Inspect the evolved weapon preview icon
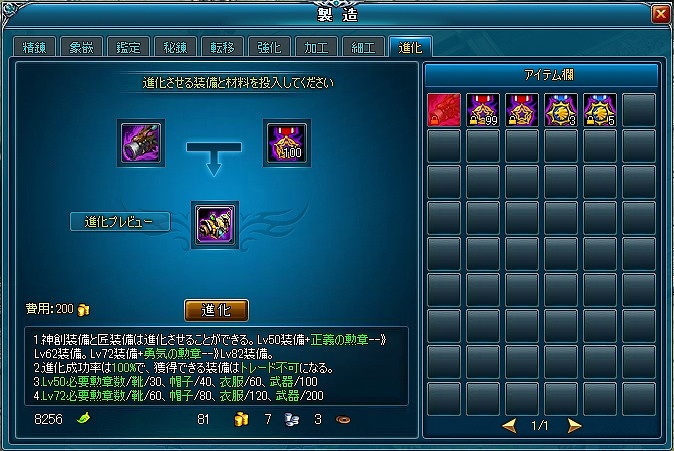Viewport: 674px width, 451px height. [x=214, y=225]
